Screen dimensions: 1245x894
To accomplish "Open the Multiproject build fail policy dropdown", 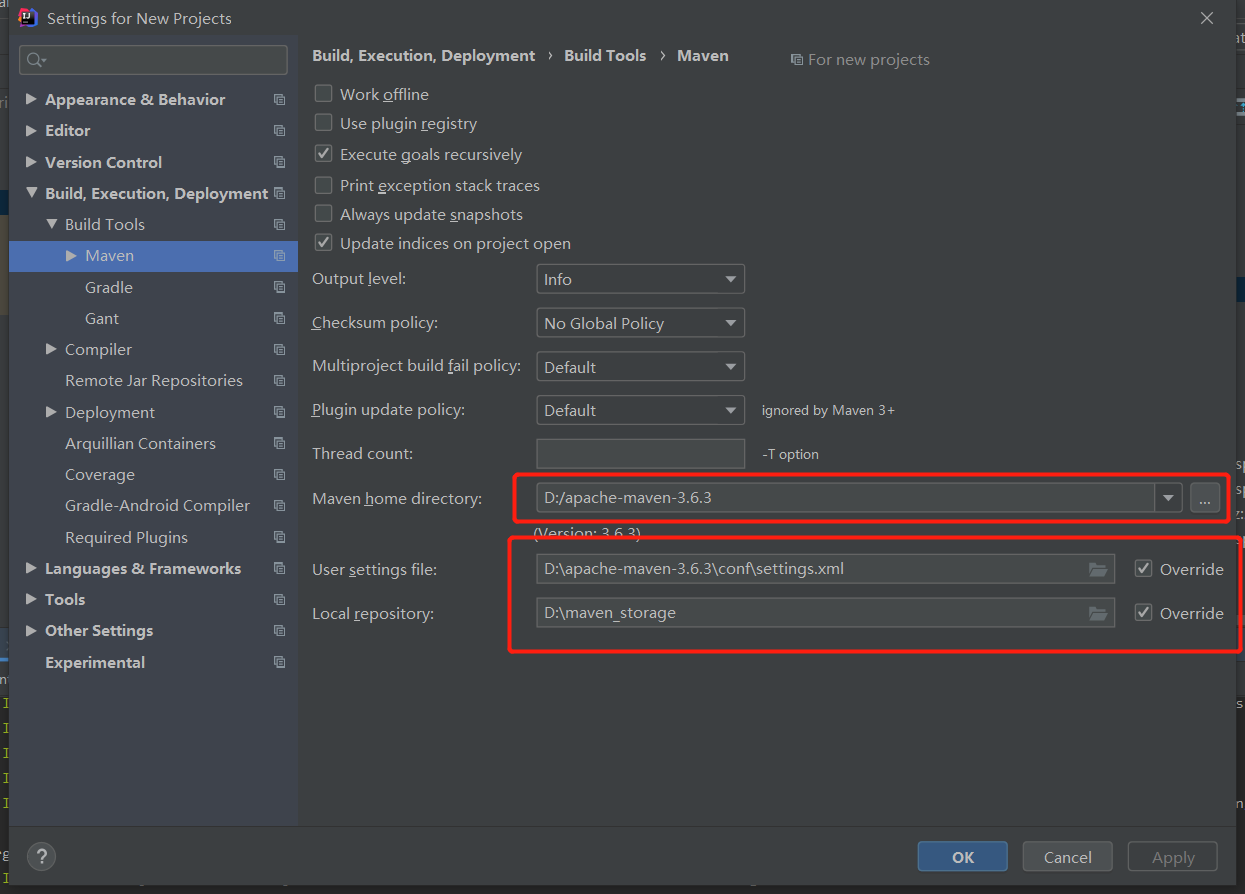I will coord(640,367).
